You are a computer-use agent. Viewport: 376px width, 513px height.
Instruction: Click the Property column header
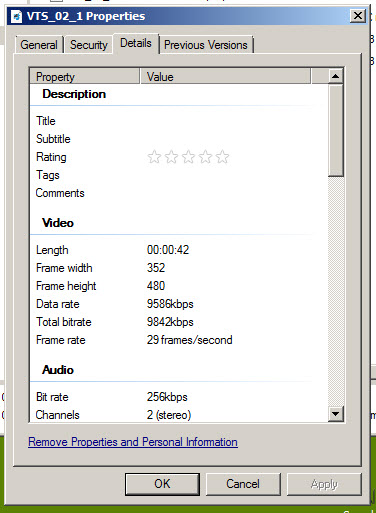85,77
